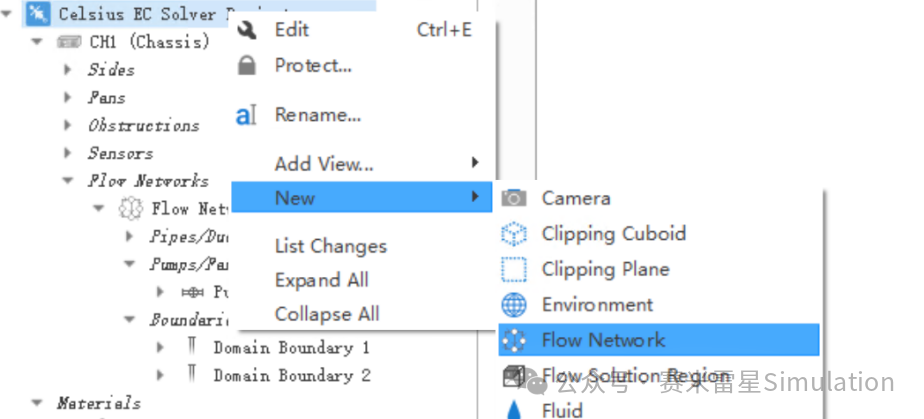Click the Environment globe icon
The width and height of the screenshot is (924, 419).
tap(514, 305)
